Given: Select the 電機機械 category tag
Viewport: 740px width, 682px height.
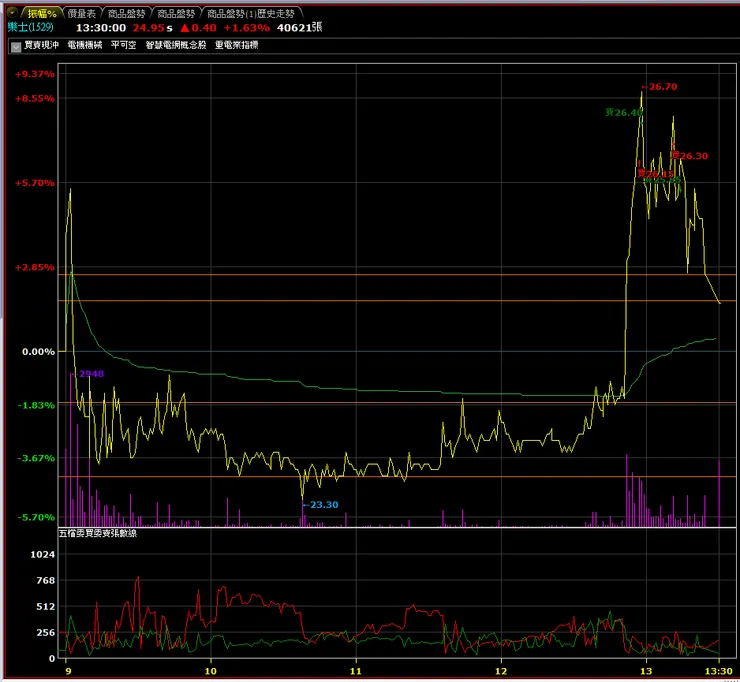Looking at the screenshot, I should tap(85, 45).
